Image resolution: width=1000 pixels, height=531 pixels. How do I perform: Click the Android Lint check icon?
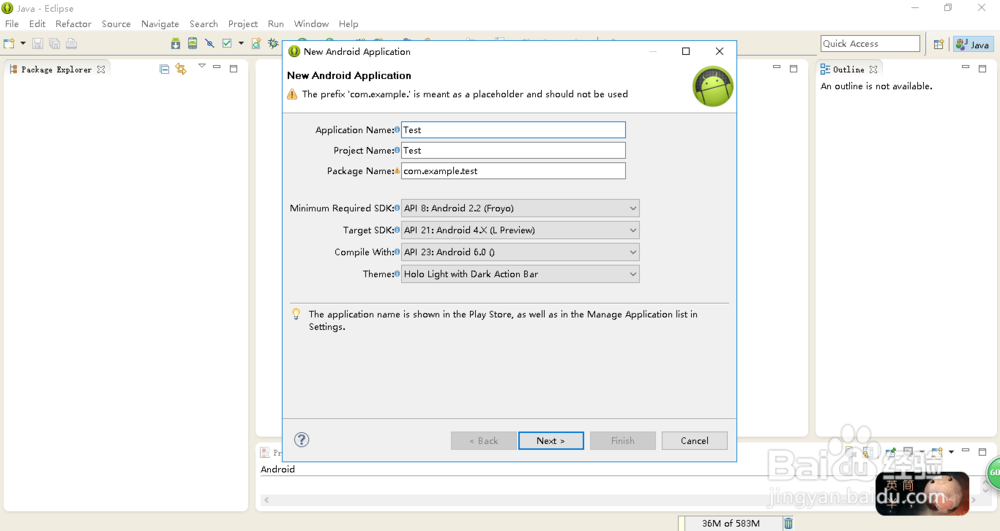(x=209, y=43)
